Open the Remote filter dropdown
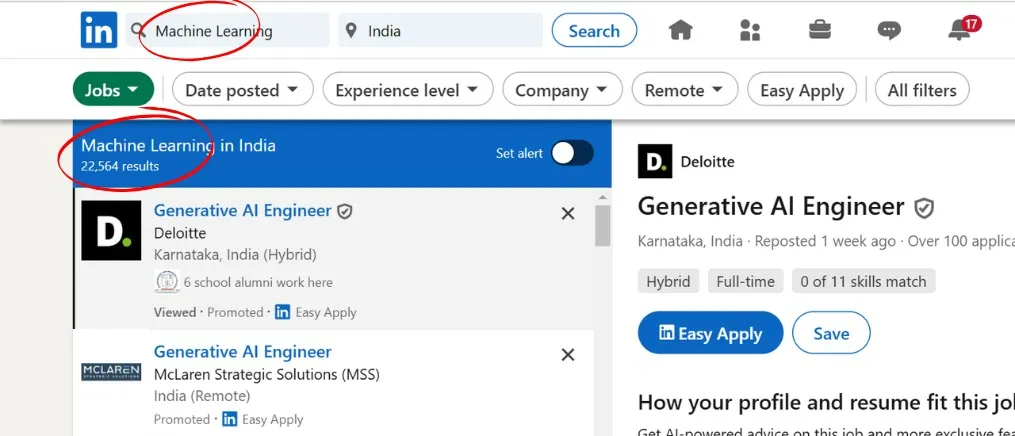Image resolution: width=1015 pixels, height=436 pixels. tap(684, 90)
